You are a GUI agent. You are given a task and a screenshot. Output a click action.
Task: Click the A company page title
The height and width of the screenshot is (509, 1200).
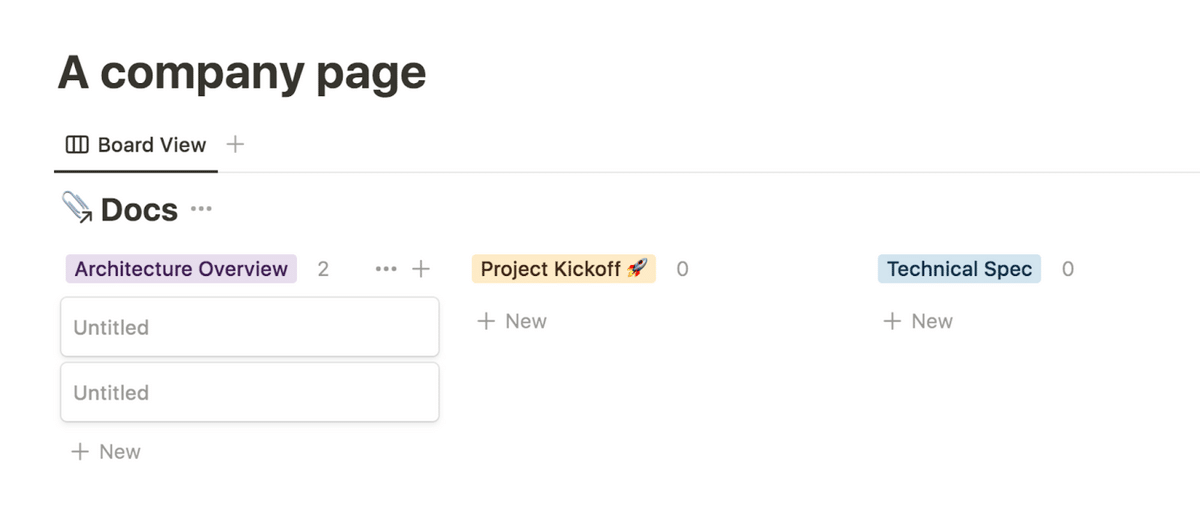(242, 72)
